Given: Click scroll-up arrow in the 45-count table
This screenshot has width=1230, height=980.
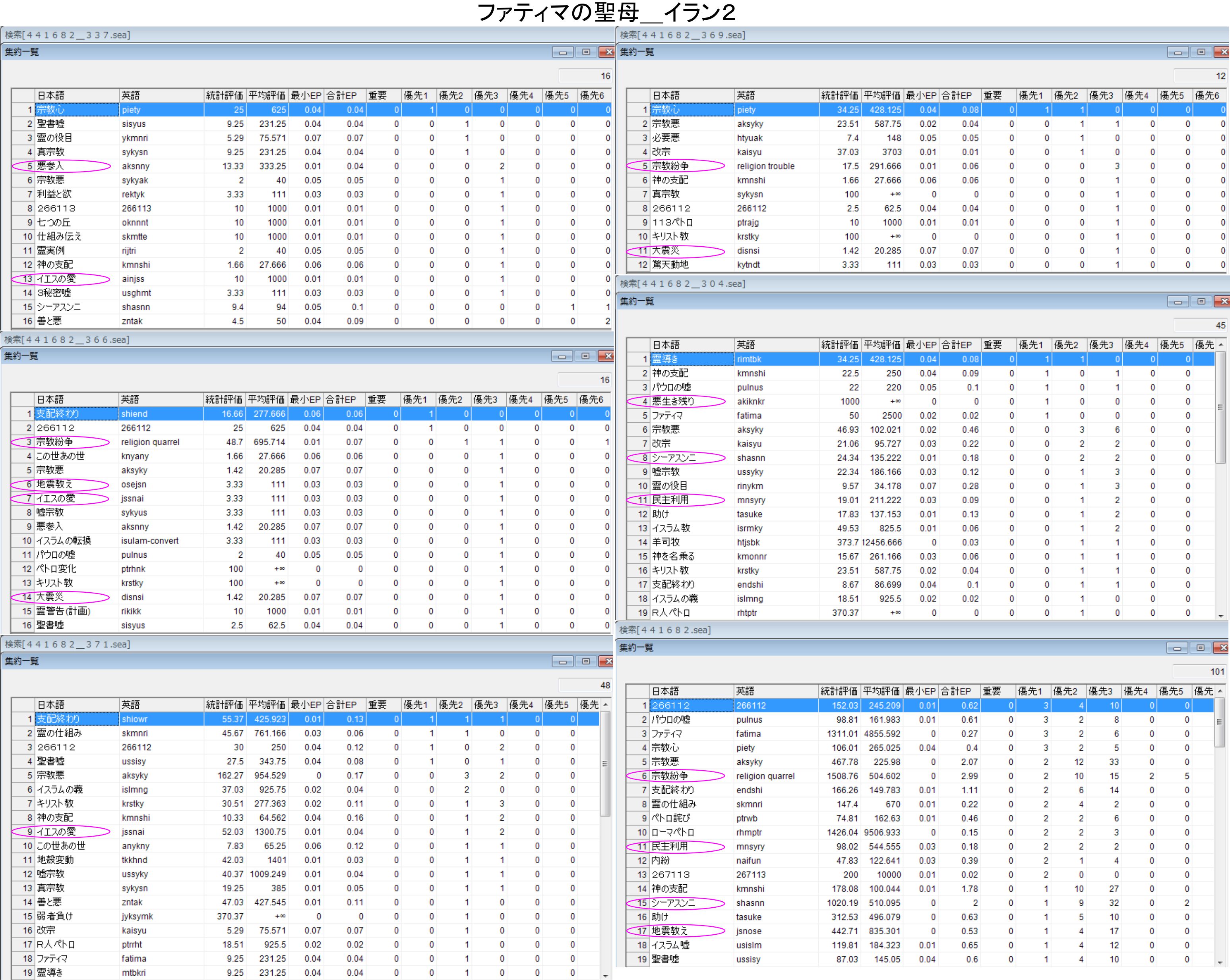Looking at the screenshot, I should [x=1220, y=345].
